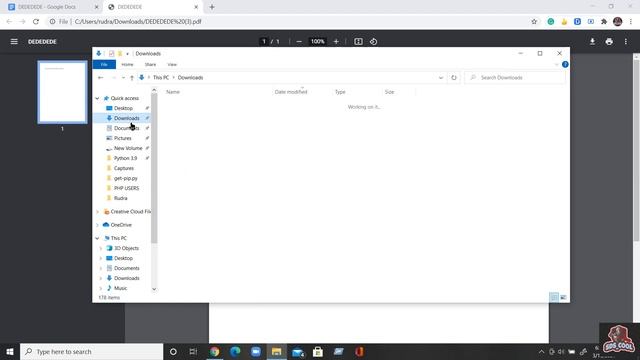Image resolution: width=640 pixels, height=360 pixels.
Task: Sort by Date modified column header
Action: 291,92
